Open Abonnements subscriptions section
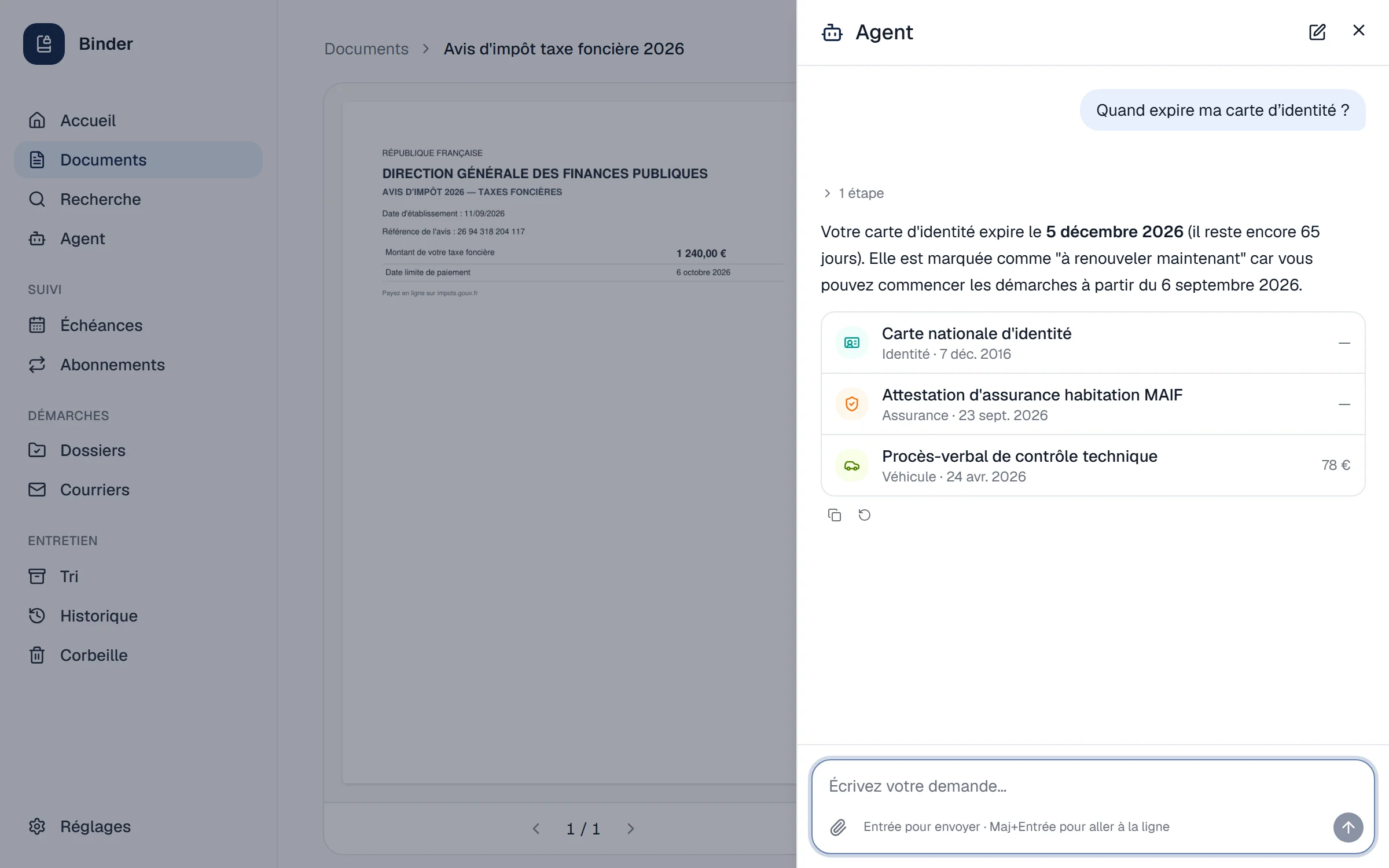 (x=138, y=365)
